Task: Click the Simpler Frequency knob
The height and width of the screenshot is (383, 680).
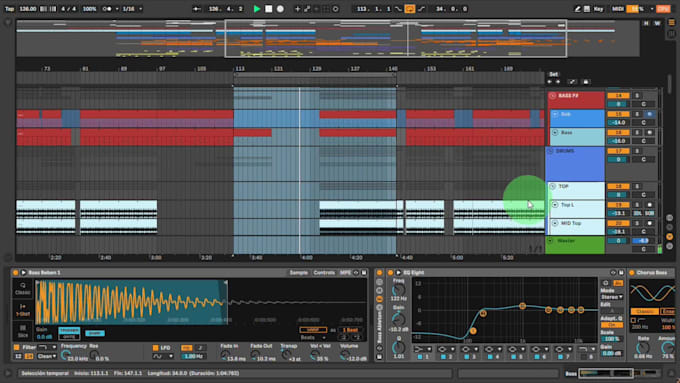Action: [65, 355]
